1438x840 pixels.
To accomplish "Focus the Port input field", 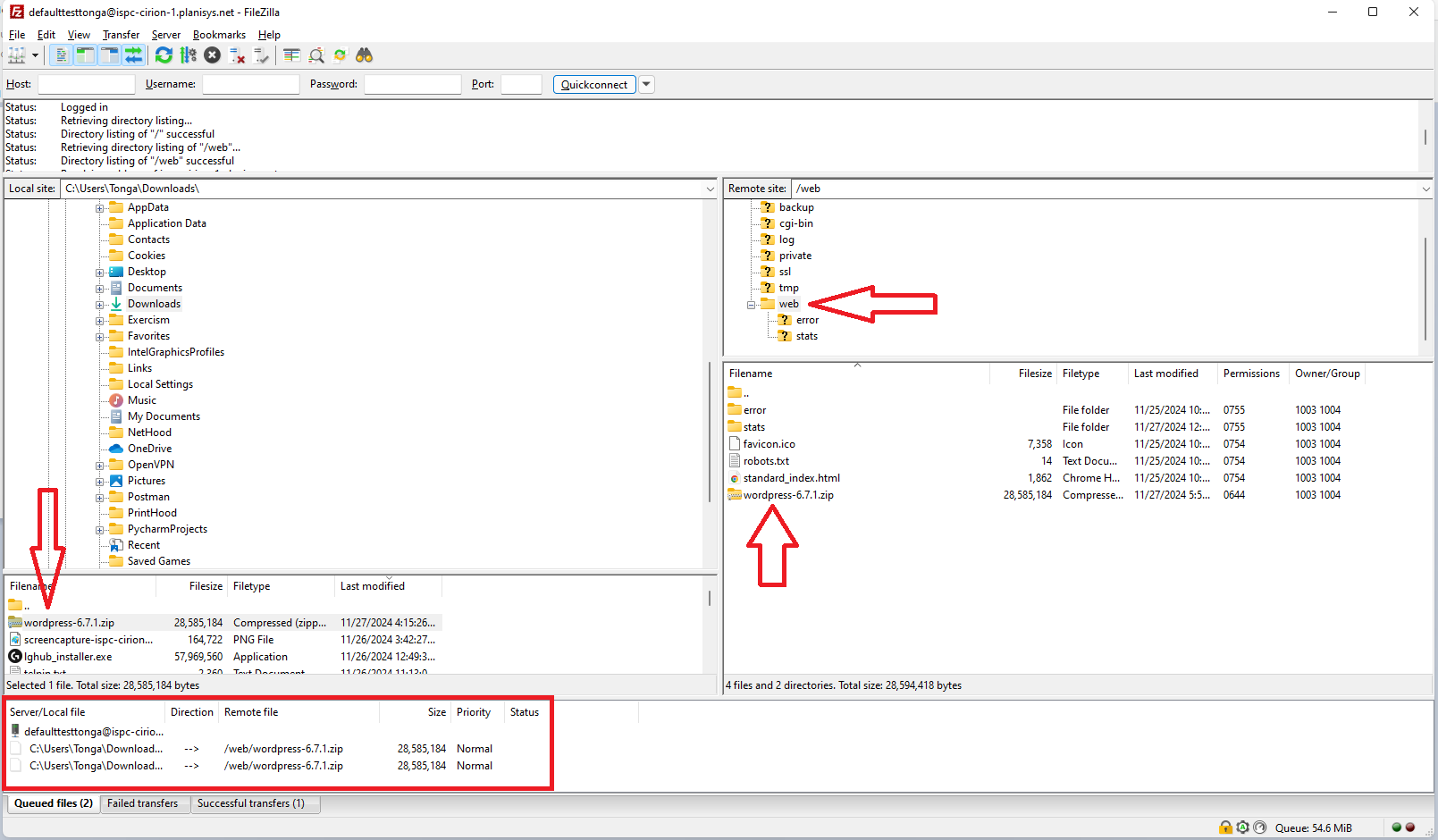I will tap(522, 84).
